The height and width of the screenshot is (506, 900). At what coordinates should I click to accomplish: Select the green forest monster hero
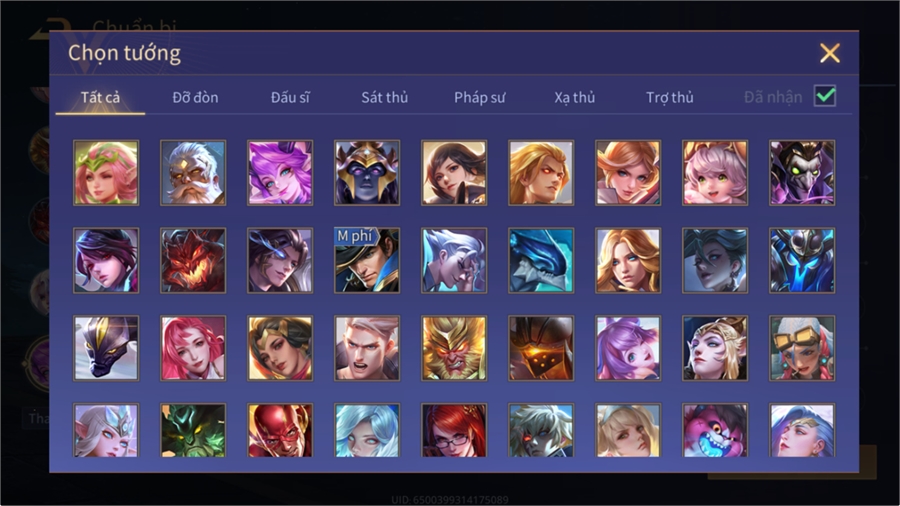(x=193, y=430)
